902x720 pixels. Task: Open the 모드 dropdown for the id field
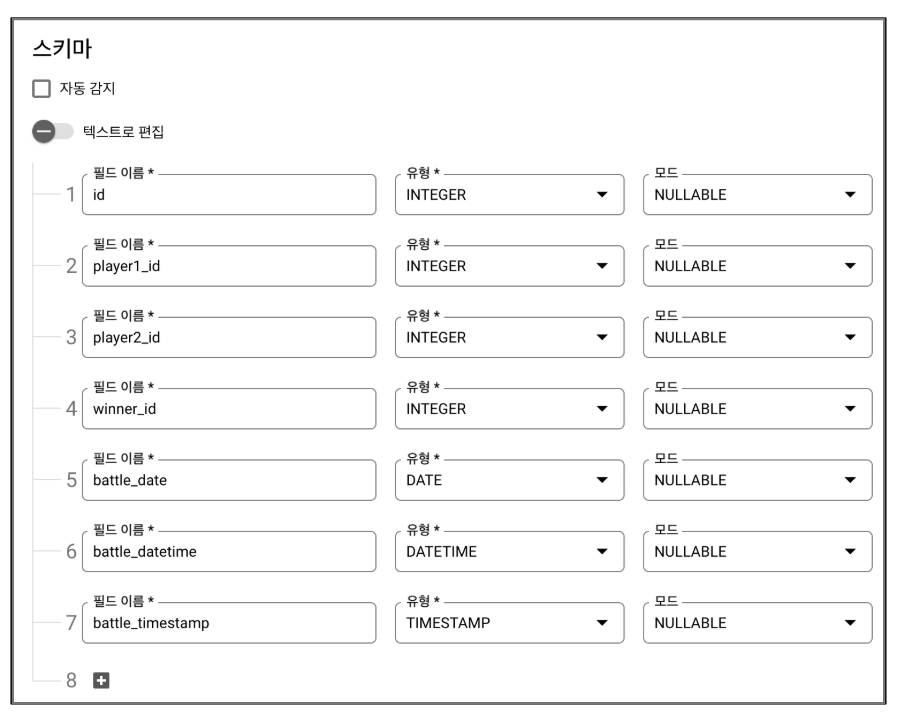pos(757,195)
